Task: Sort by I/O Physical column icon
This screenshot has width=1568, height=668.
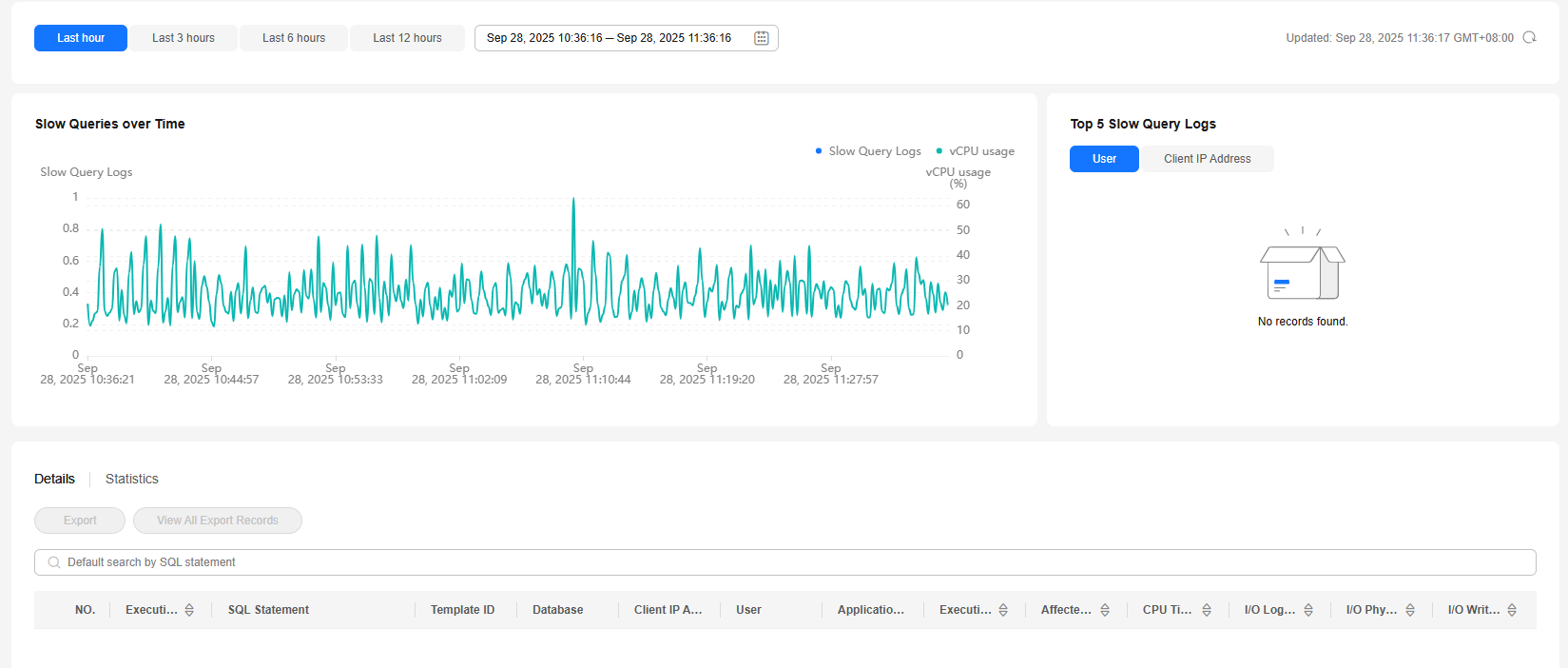Action: [1410, 610]
